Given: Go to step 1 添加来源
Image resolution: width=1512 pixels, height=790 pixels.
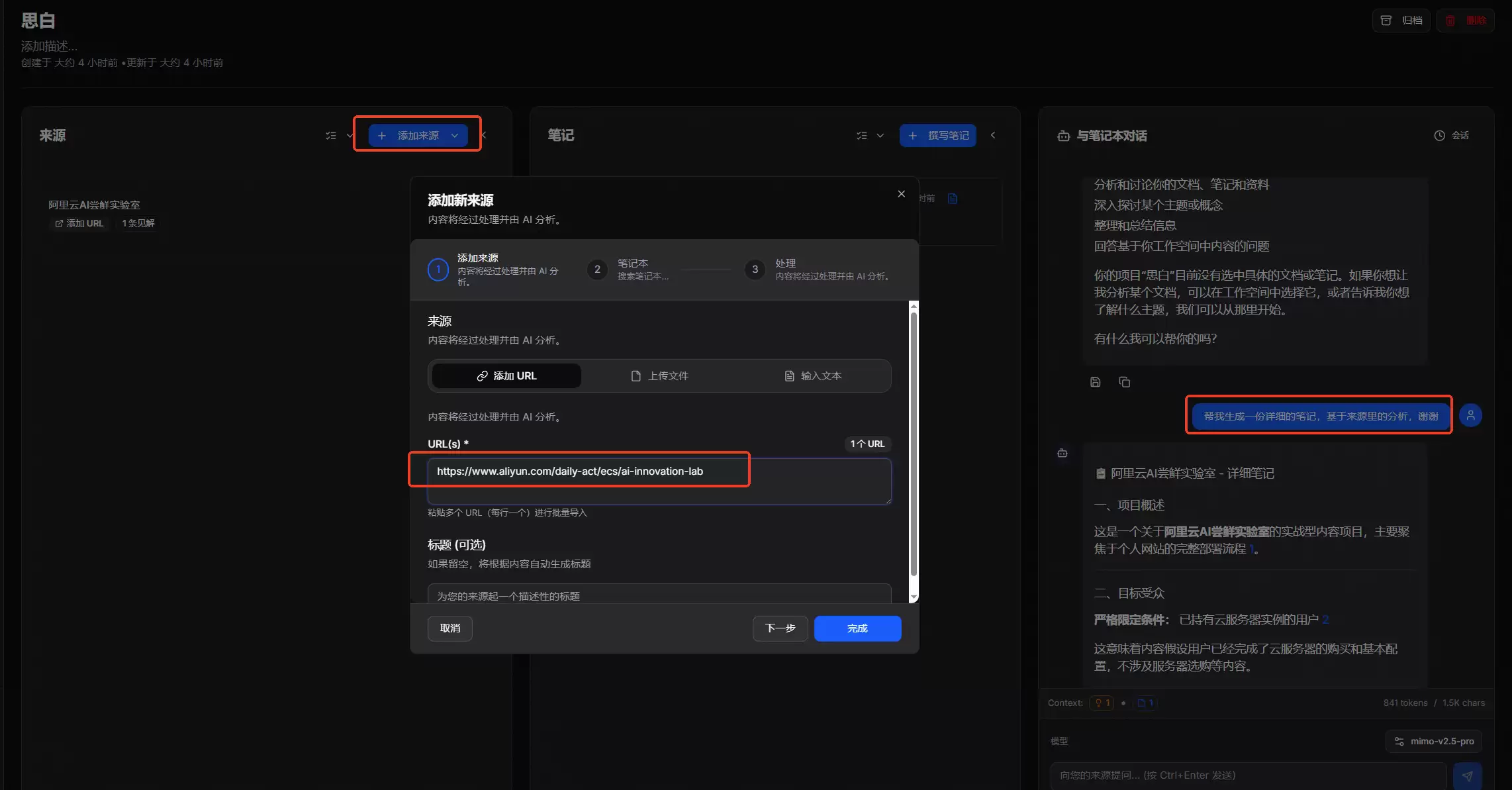Looking at the screenshot, I should (x=495, y=270).
